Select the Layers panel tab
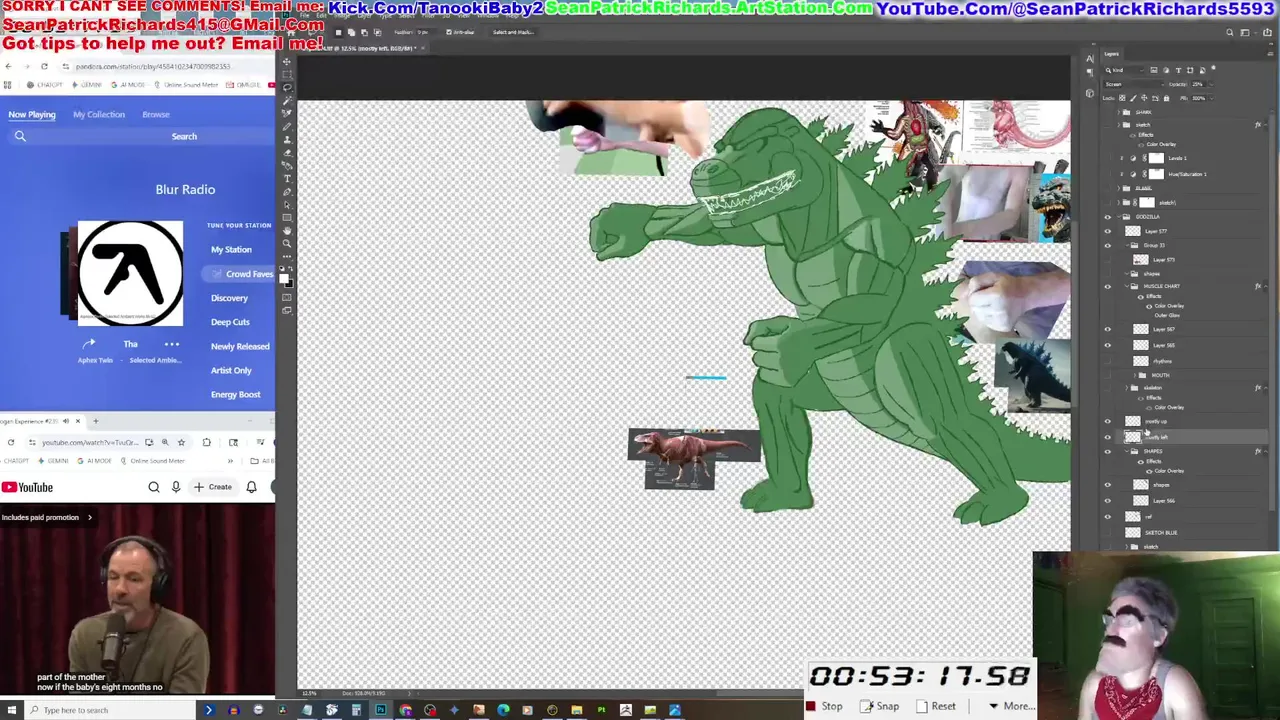Image resolution: width=1280 pixels, height=720 pixels. [1112, 54]
